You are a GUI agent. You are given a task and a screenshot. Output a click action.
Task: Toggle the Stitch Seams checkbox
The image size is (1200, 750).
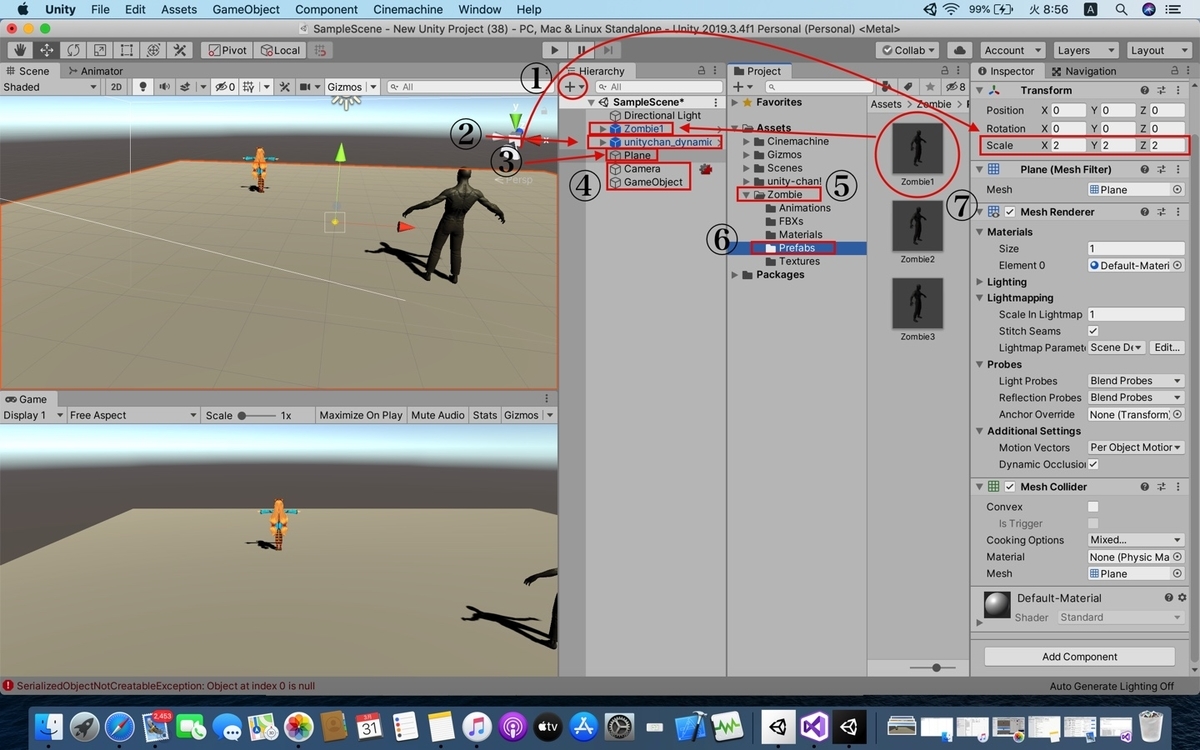pos(1093,331)
